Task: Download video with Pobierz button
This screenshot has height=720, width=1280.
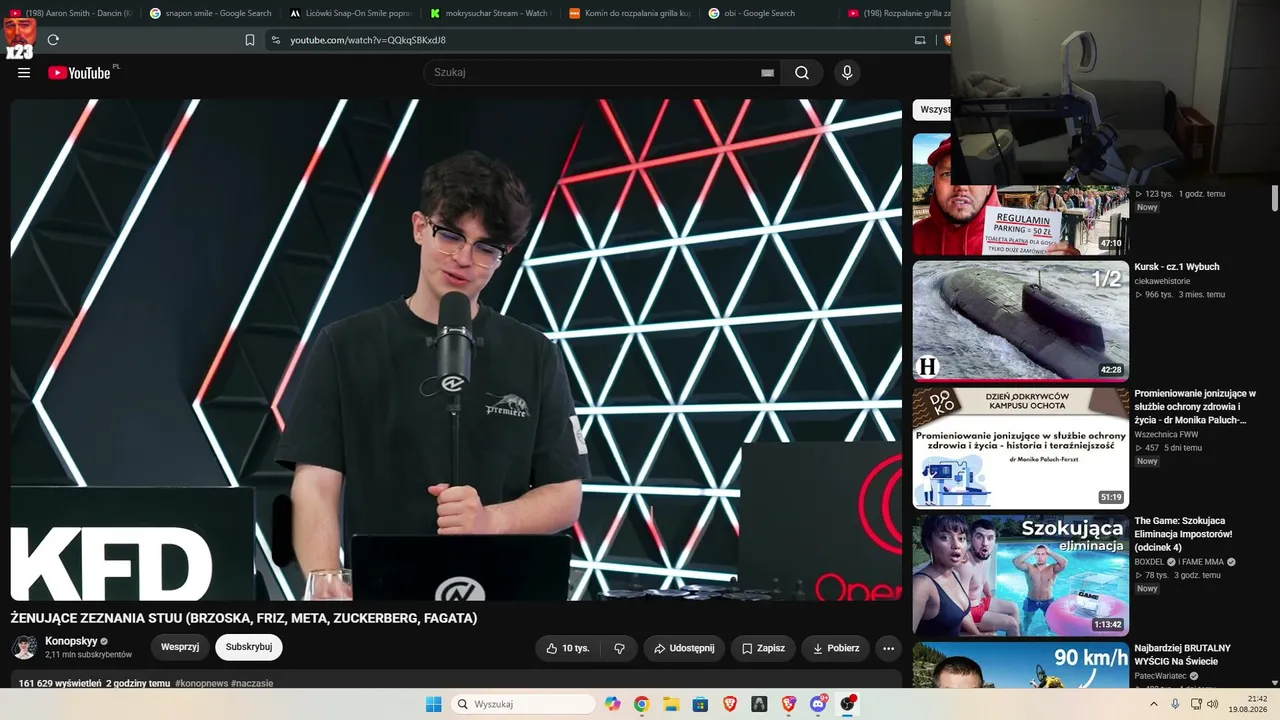Action: point(835,648)
